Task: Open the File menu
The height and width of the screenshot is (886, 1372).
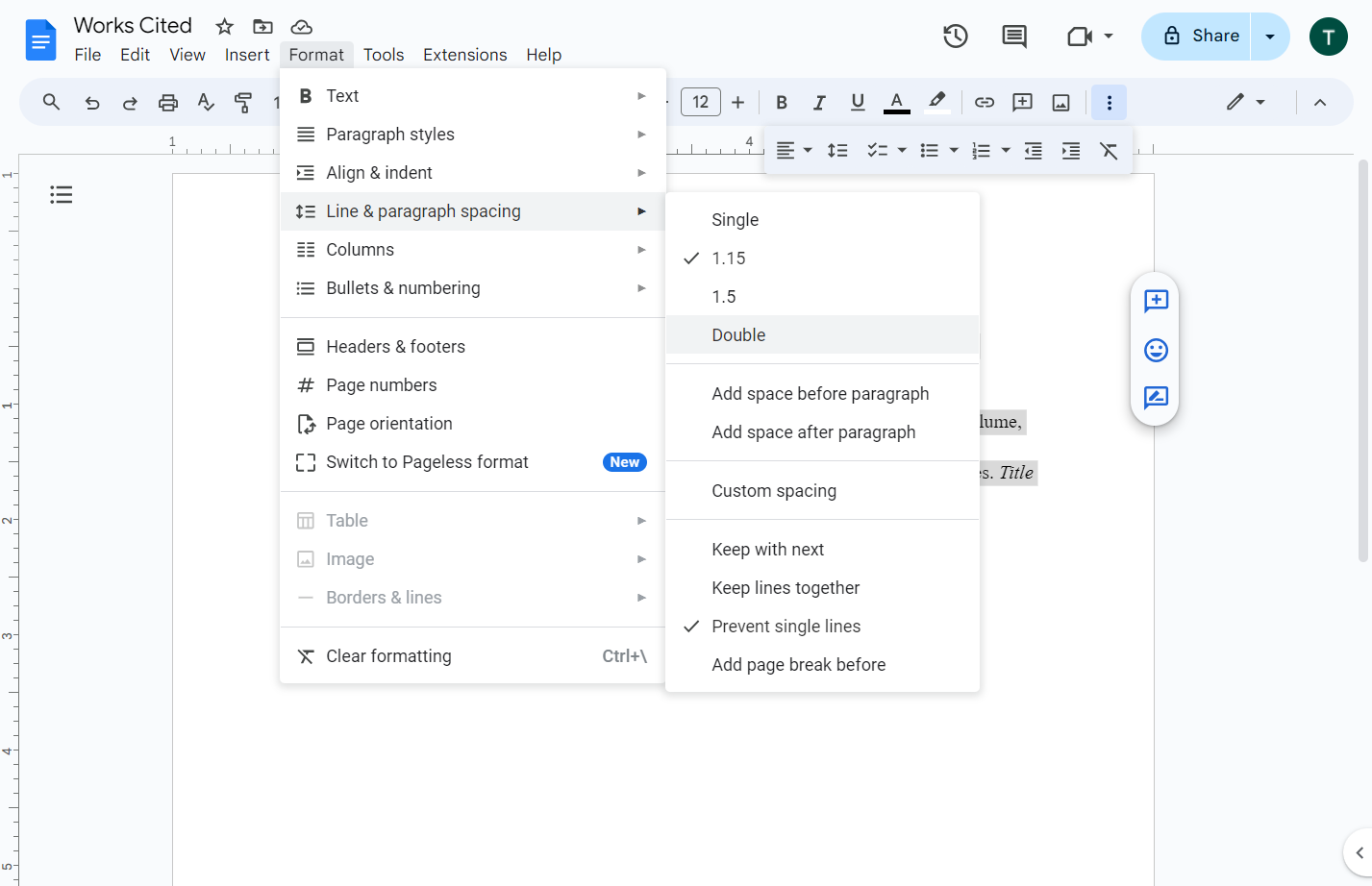Action: pos(87,55)
